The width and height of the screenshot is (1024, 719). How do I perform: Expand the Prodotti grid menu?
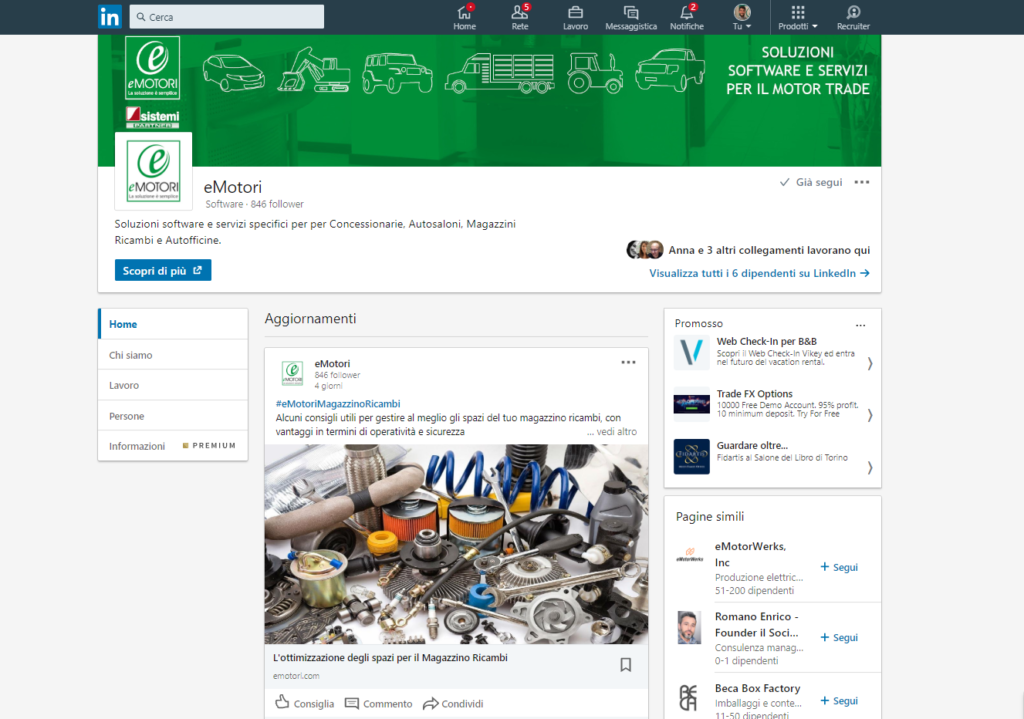(x=797, y=17)
